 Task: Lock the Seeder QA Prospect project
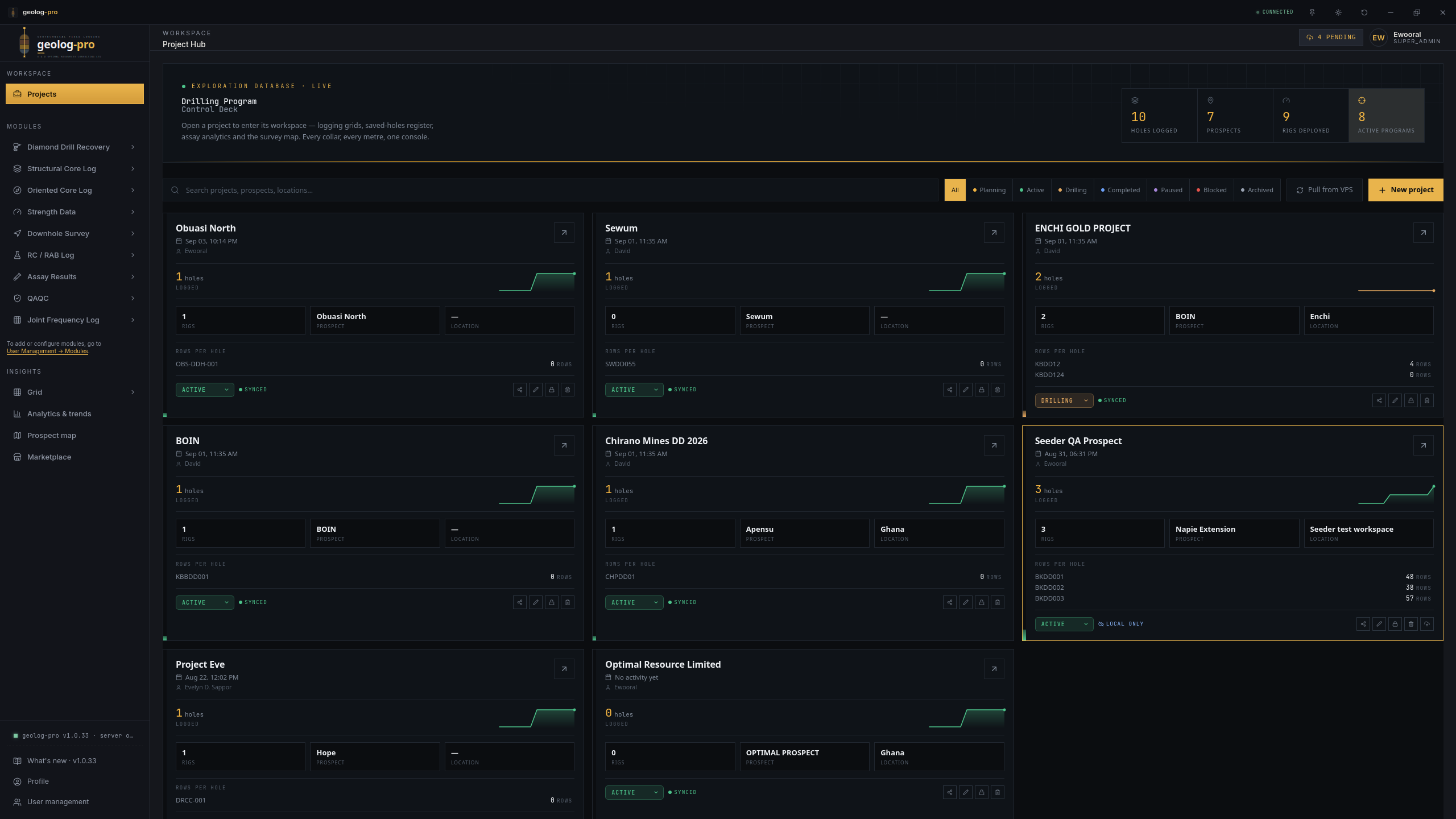[1395, 624]
